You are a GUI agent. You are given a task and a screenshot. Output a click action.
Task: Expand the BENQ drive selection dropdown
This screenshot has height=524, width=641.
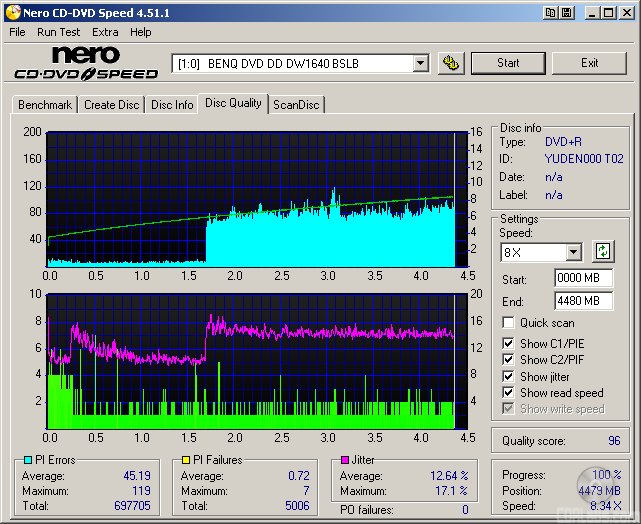pyautogui.click(x=420, y=63)
